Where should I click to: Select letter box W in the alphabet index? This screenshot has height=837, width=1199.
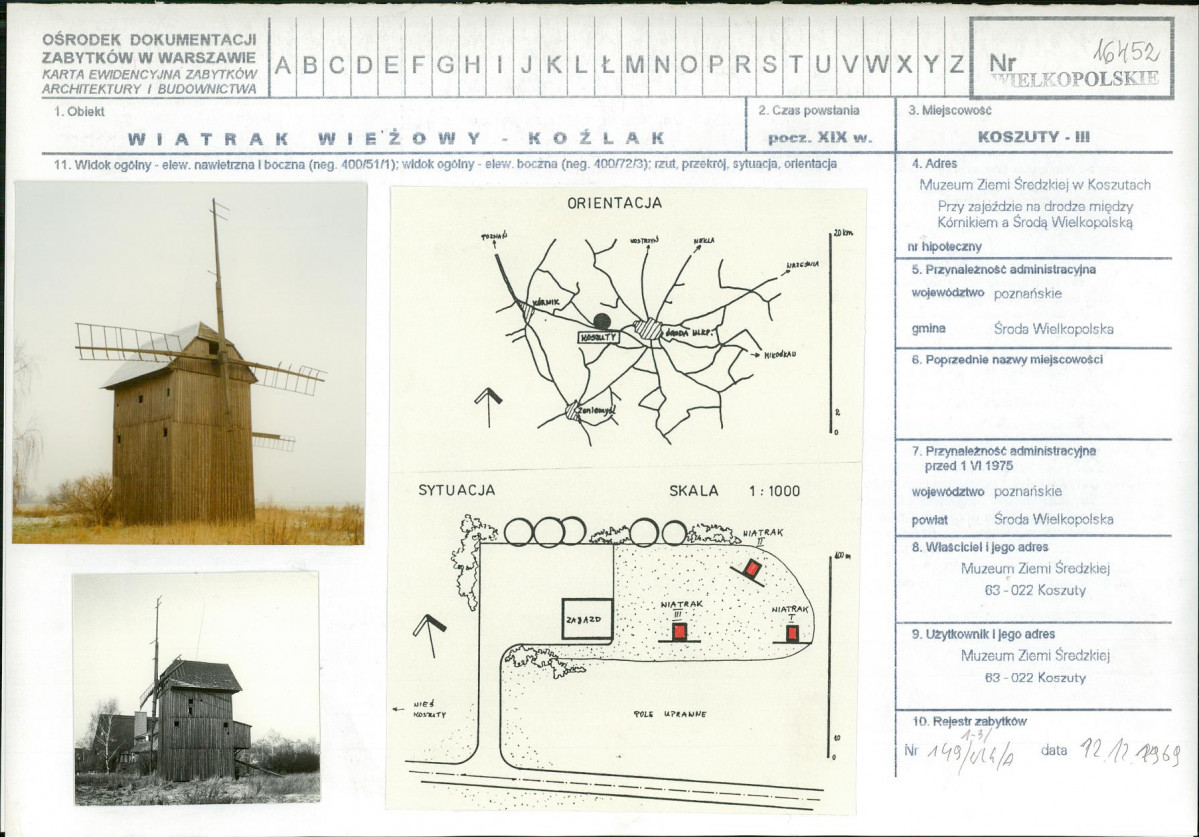tap(877, 64)
